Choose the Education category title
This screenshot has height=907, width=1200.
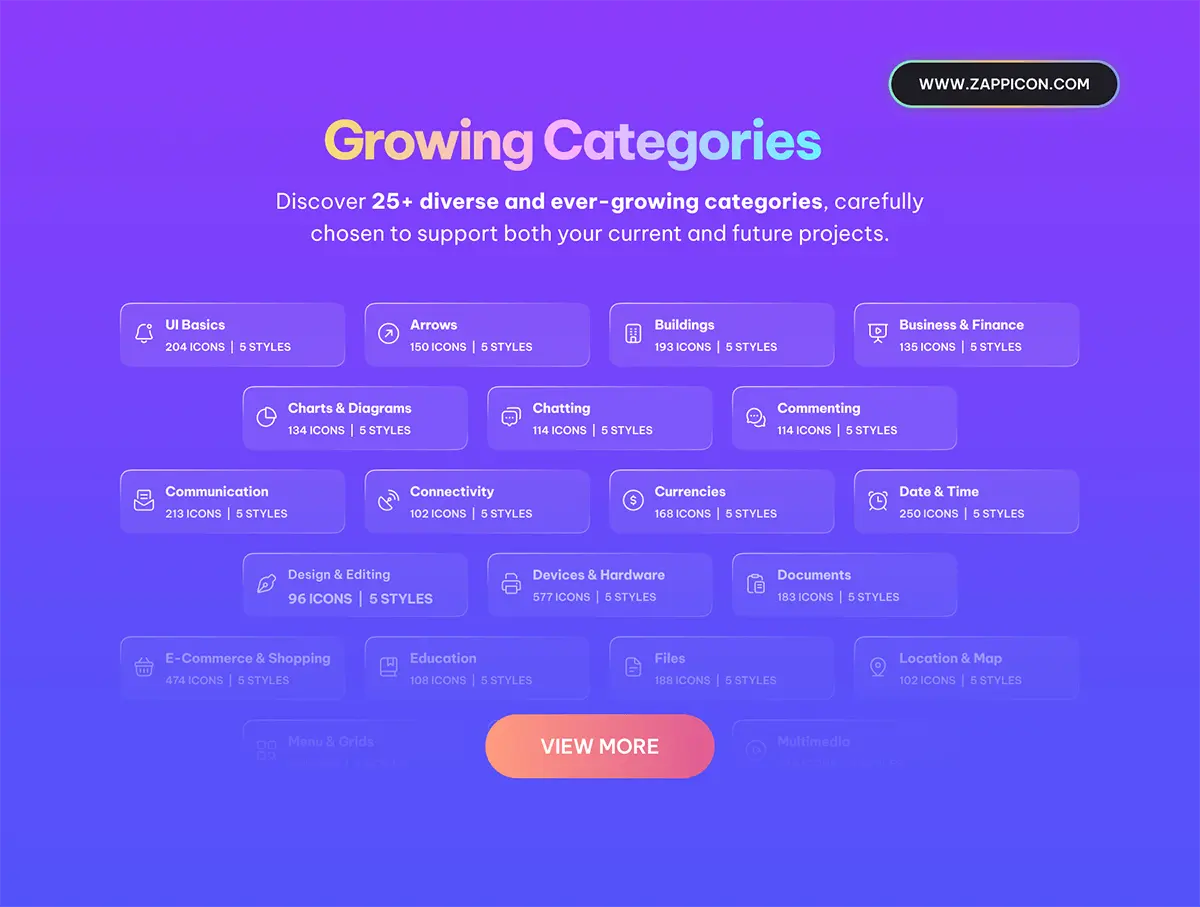443,658
